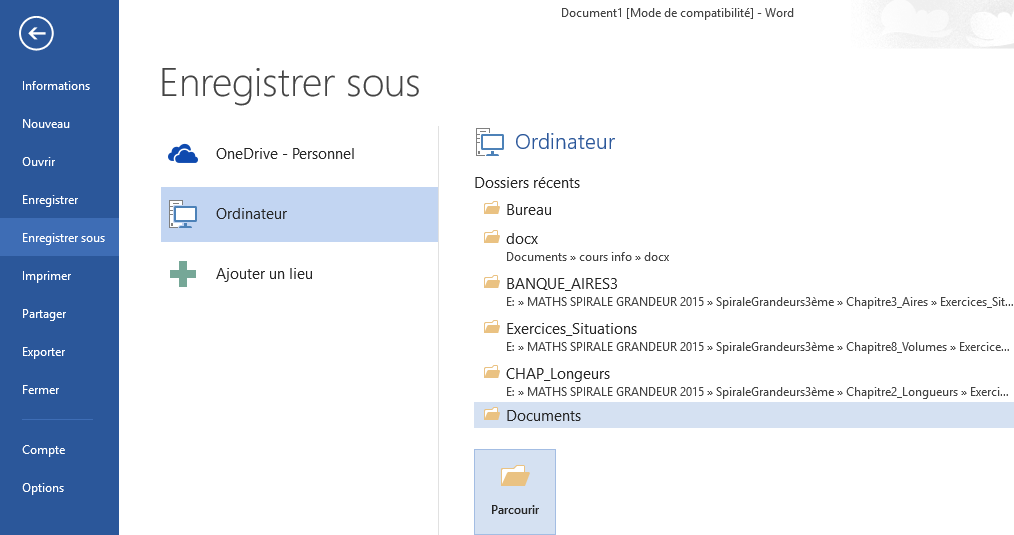Go to Ouvrir in the backstage menu
The image size is (1014, 535).
39,162
